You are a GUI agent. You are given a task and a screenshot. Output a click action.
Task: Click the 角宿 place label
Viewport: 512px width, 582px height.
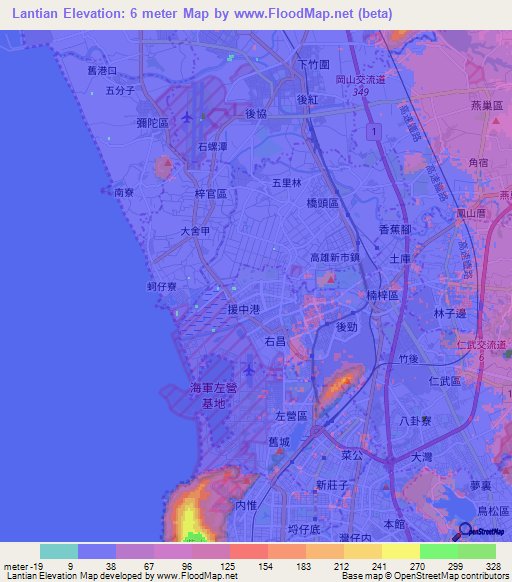478,162
